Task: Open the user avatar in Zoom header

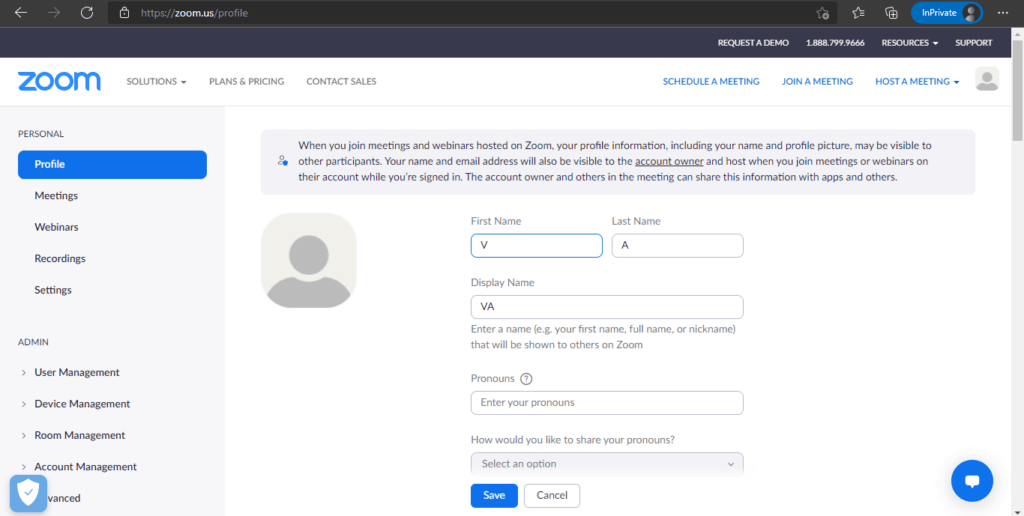Action: point(987,79)
